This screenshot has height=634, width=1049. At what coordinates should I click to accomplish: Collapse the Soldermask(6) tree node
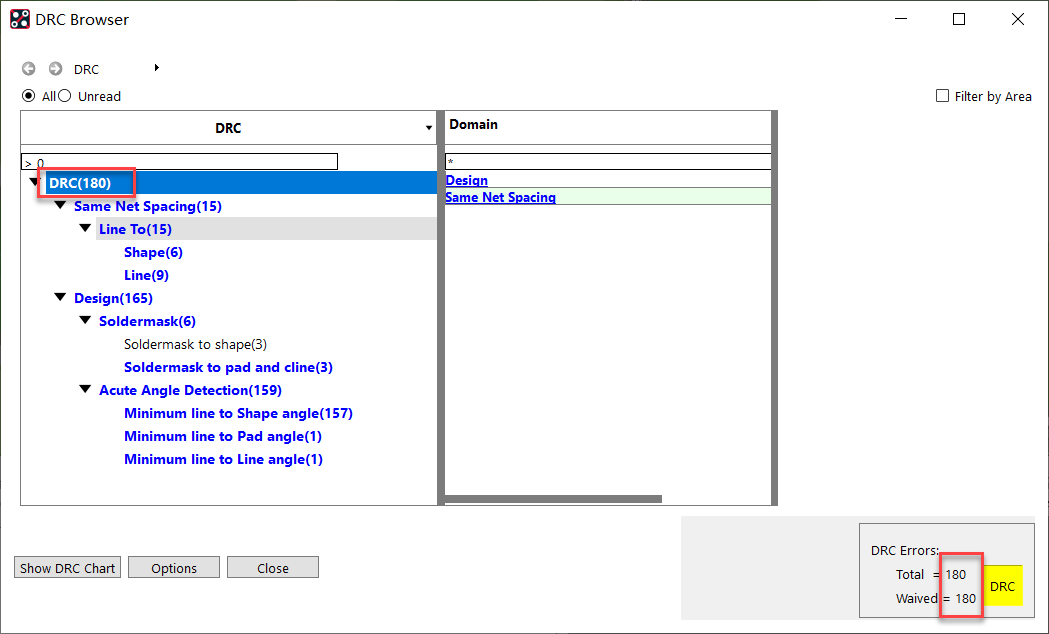coord(85,321)
